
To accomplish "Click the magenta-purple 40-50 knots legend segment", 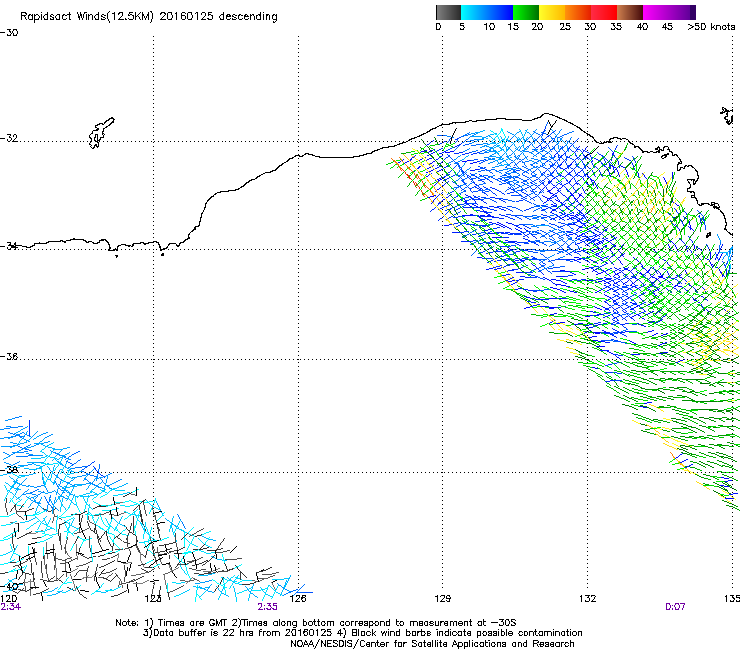I will click(669, 12).
